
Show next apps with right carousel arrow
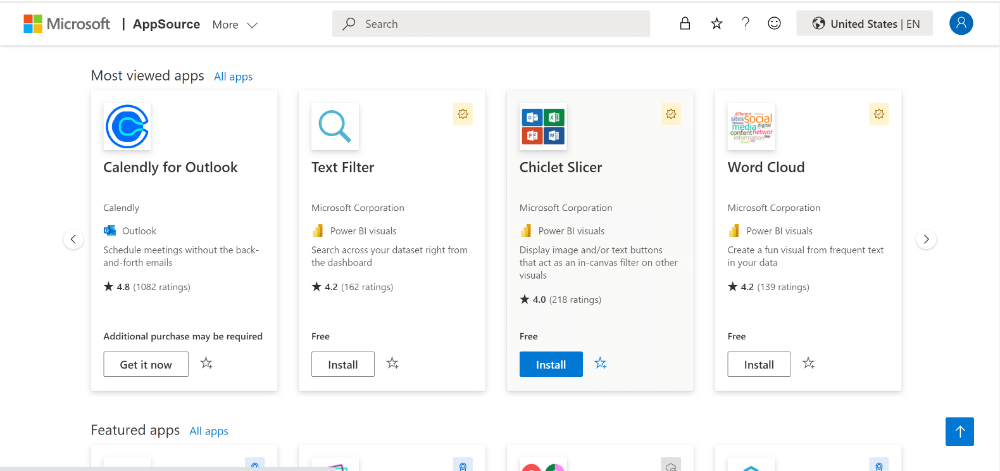(x=926, y=240)
